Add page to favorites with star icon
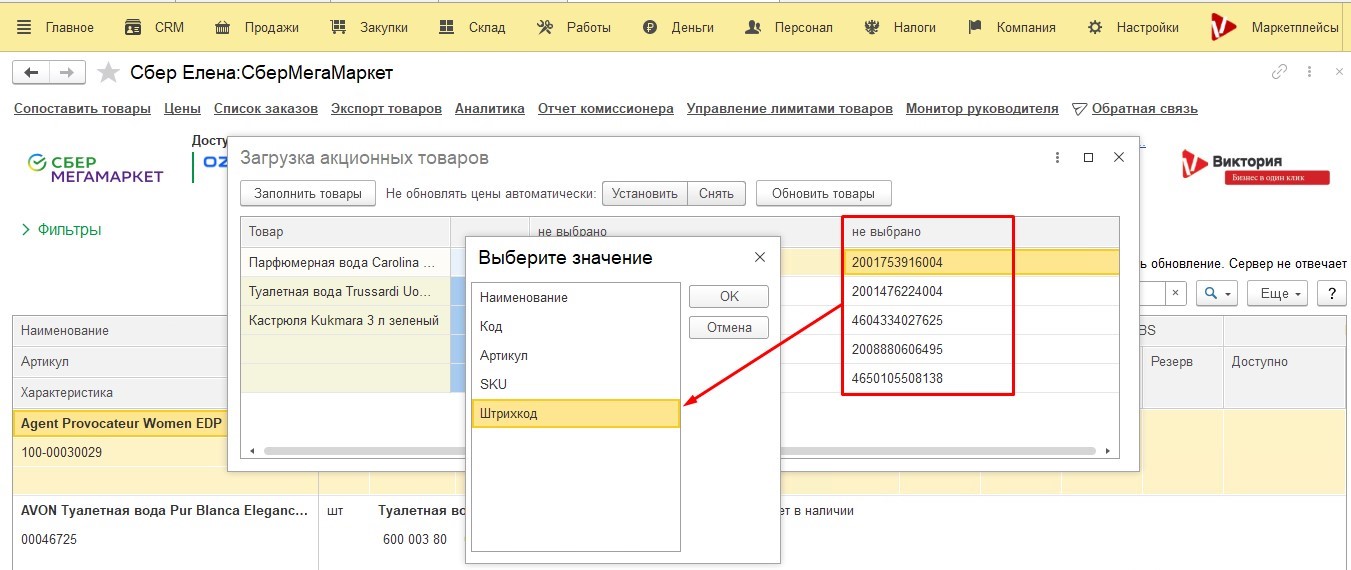 coord(109,72)
